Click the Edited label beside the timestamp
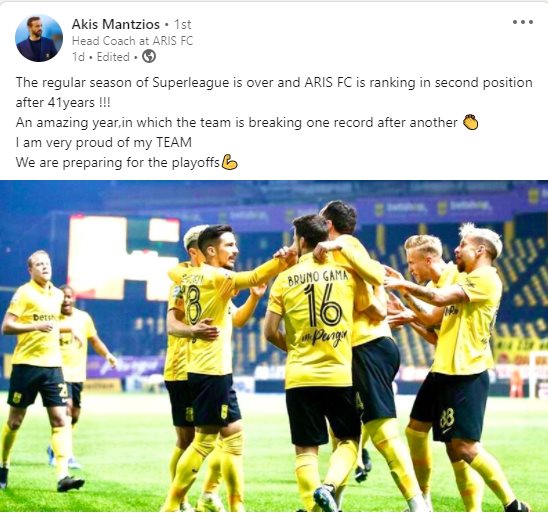The height and width of the screenshot is (514, 548). pyautogui.click(x=113, y=57)
